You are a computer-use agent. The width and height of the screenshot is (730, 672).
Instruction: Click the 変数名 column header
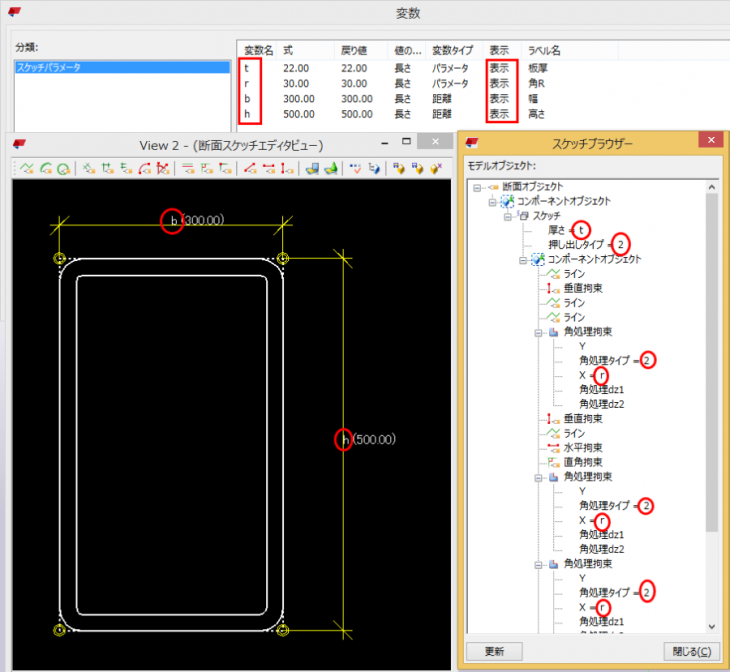(259, 50)
